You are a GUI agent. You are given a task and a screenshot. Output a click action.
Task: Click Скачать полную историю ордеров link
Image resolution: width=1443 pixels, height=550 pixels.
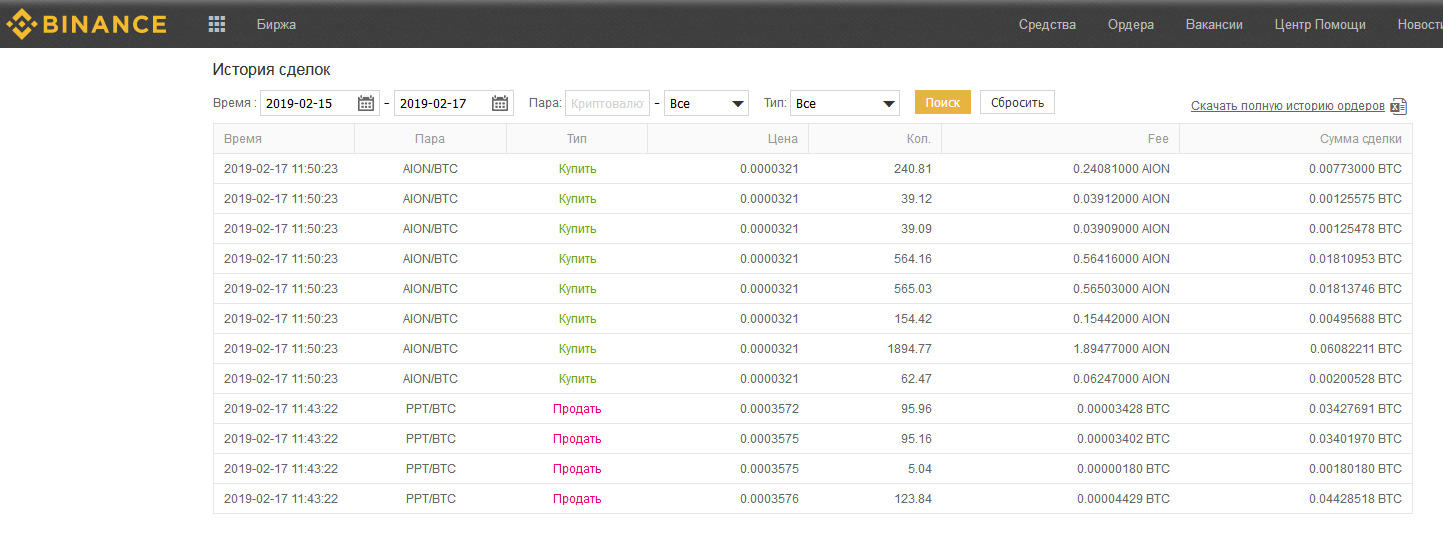[1288, 106]
